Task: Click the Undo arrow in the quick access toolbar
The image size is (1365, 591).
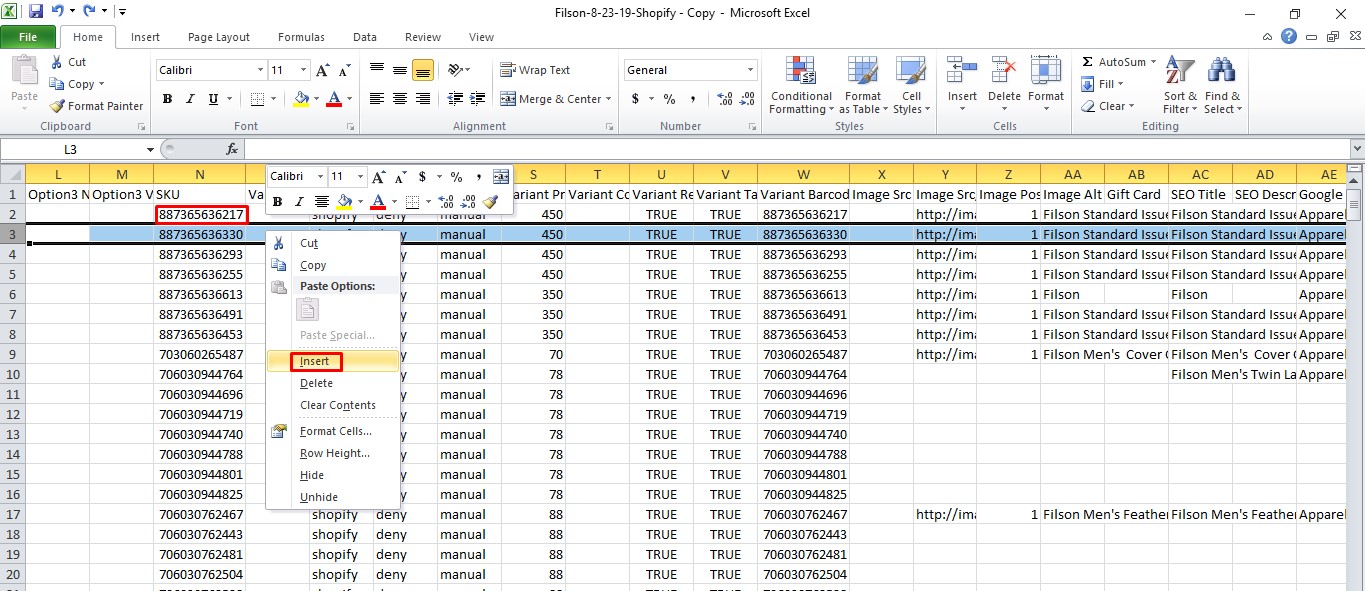Action: (58, 12)
